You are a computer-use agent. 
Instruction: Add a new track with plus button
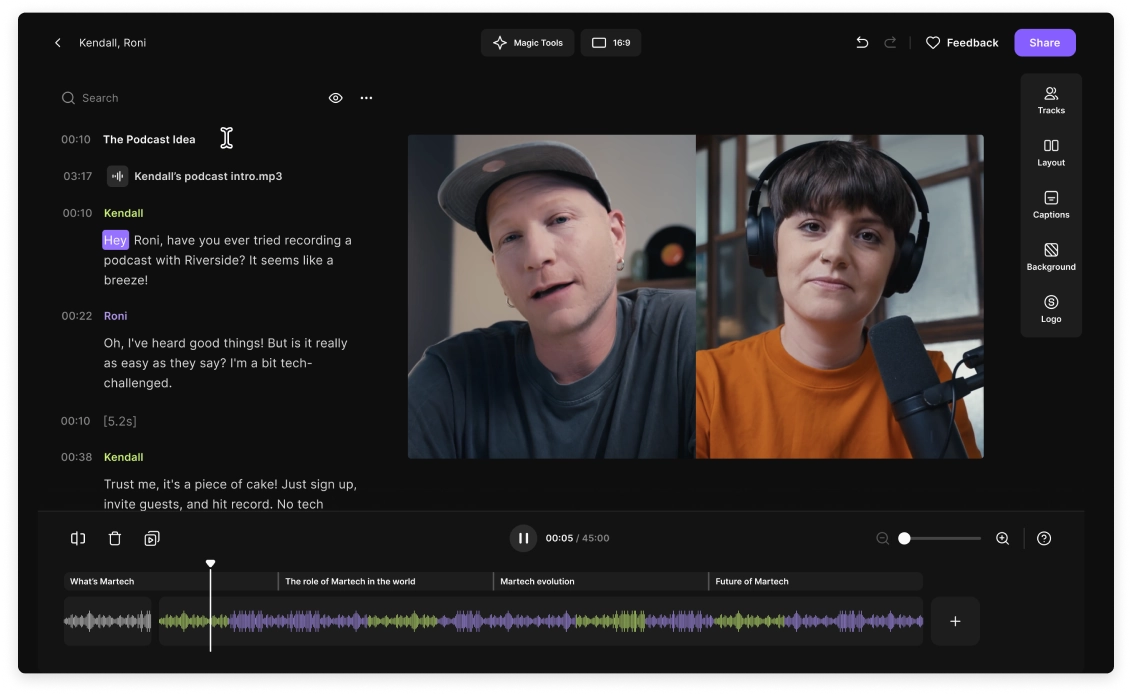point(955,620)
